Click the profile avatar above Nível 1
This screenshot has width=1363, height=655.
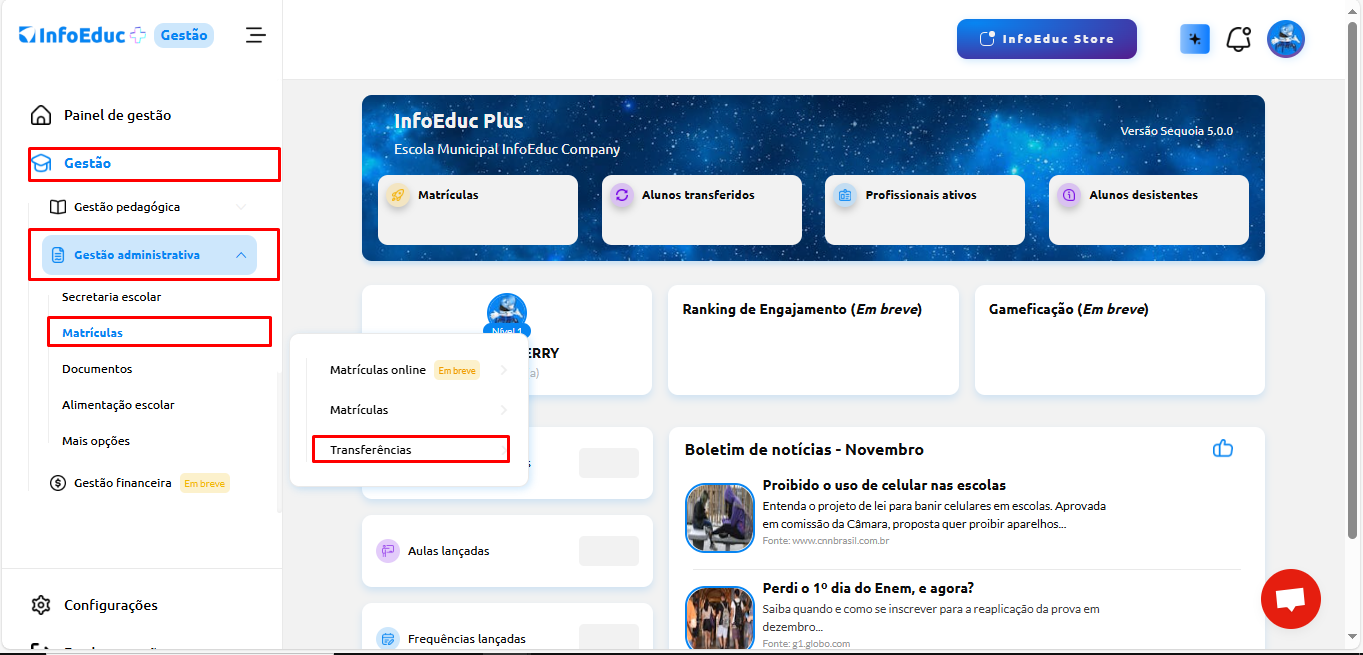pos(507,312)
